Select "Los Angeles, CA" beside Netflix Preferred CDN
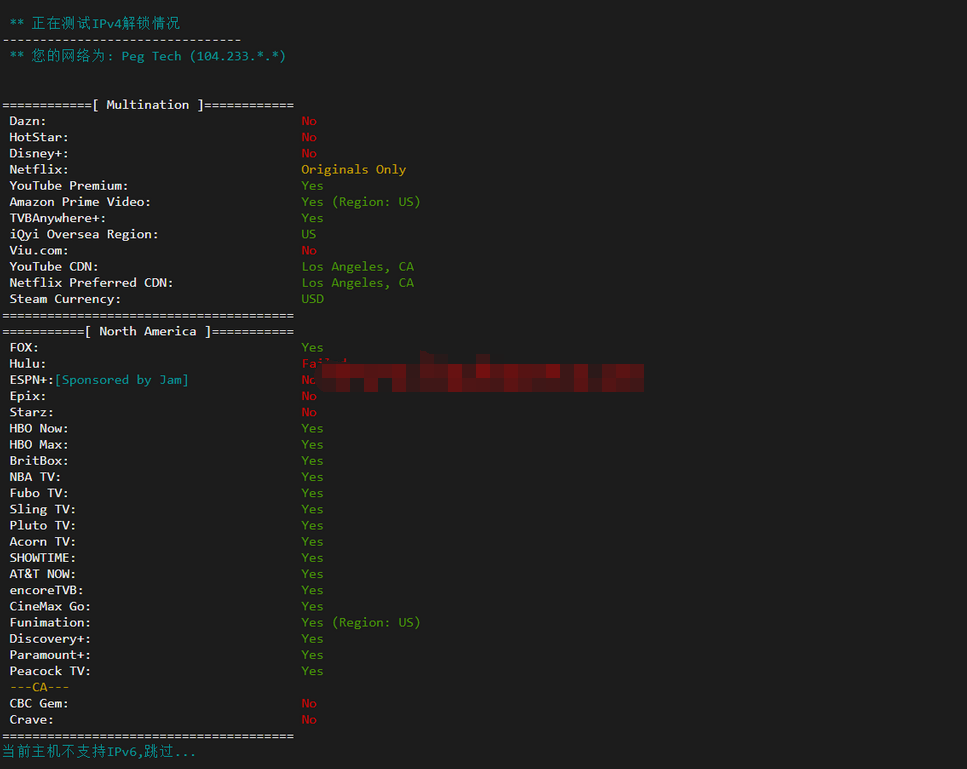Screen dimensions: 967x769 pos(358,282)
